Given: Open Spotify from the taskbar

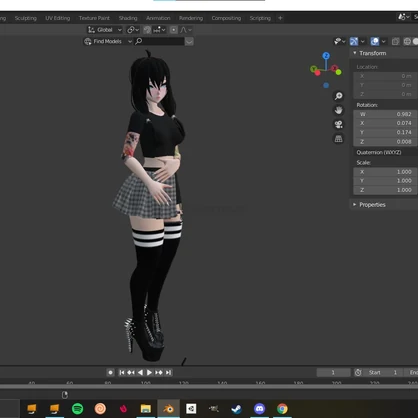Looking at the screenshot, I should click(x=78, y=408).
